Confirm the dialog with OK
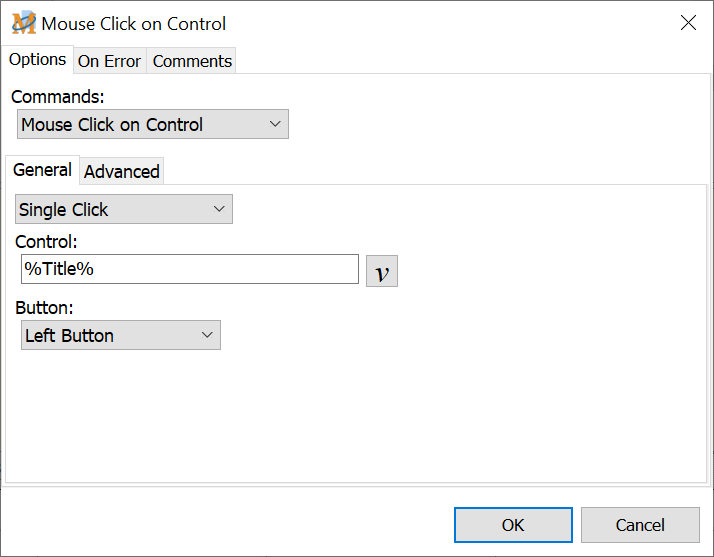 513,525
